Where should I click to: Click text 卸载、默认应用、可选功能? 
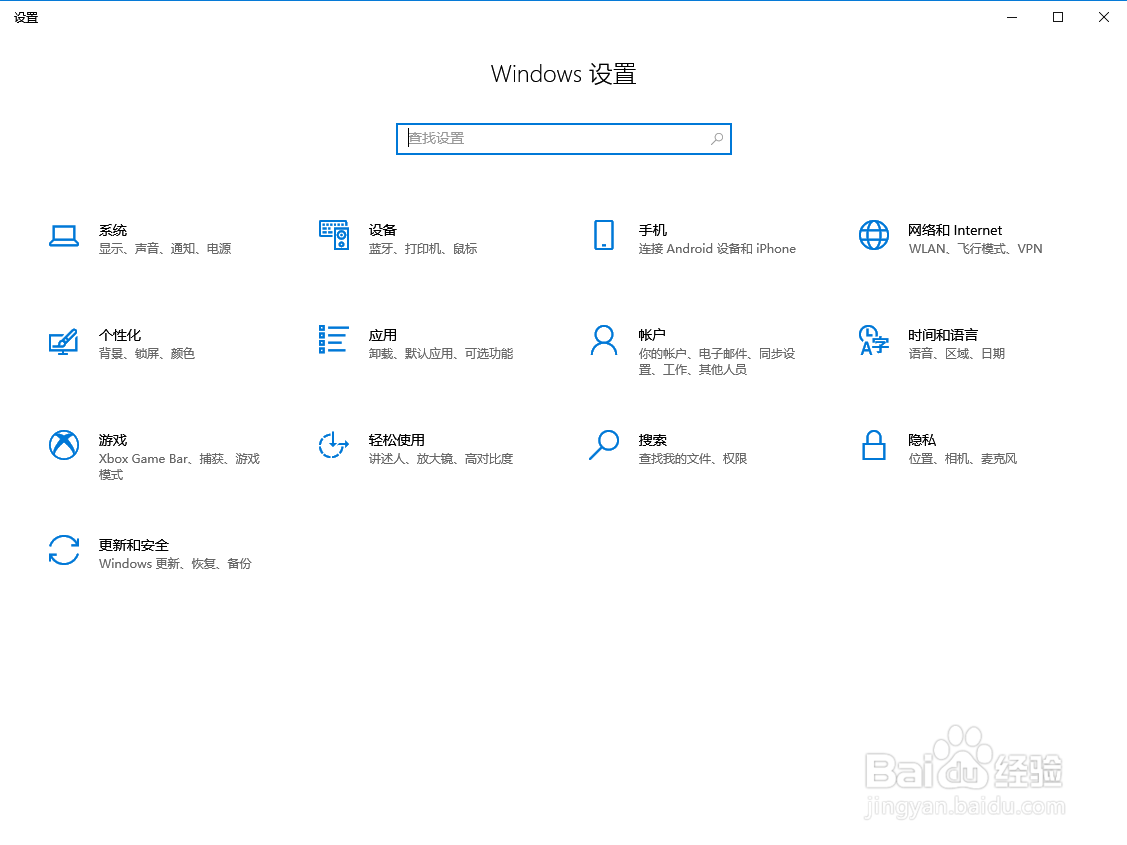(441, 354)
